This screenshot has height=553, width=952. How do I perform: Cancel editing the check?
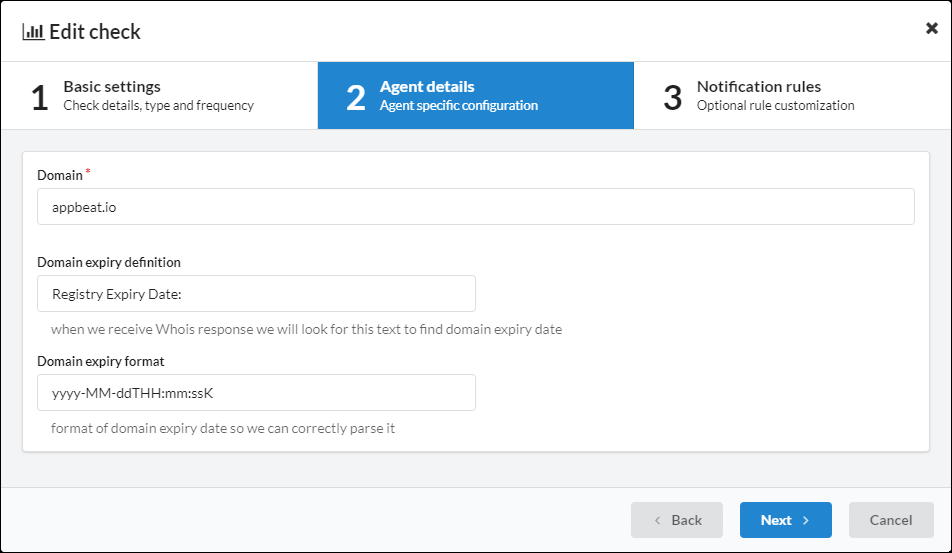coord(891,520)
